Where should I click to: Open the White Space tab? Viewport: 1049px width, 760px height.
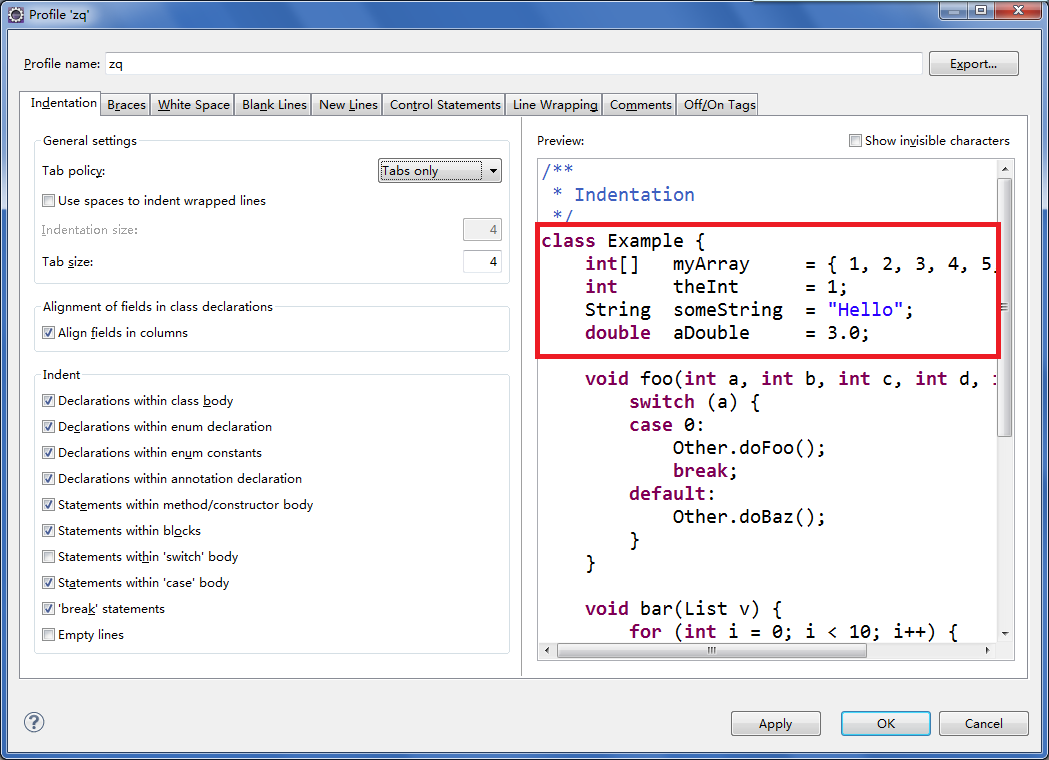tap(193, 105)
